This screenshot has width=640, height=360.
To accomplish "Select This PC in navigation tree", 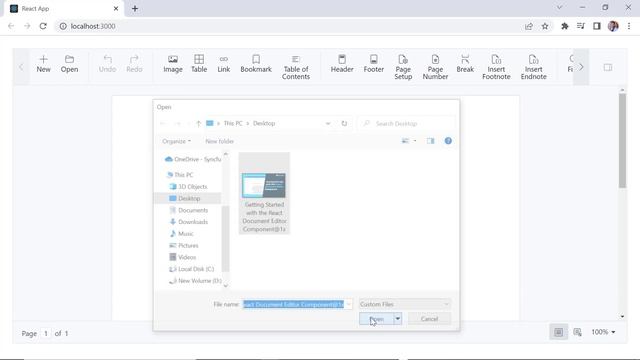I will (180, 175).
